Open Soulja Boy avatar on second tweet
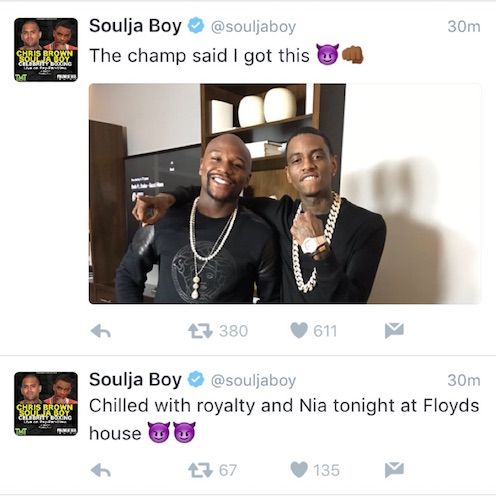The height and width of the screenshot is (497, 496). click(x=46, y=404)
